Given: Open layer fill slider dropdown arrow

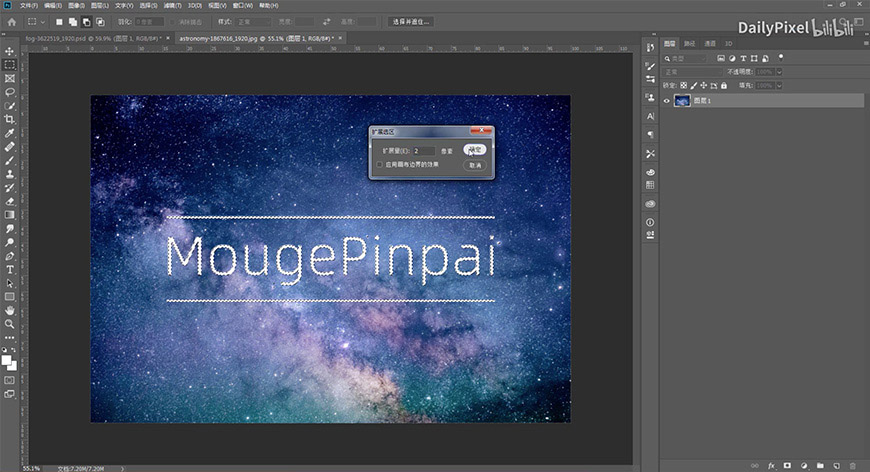Looking at the screenshot, I should (x=779, y=85).
